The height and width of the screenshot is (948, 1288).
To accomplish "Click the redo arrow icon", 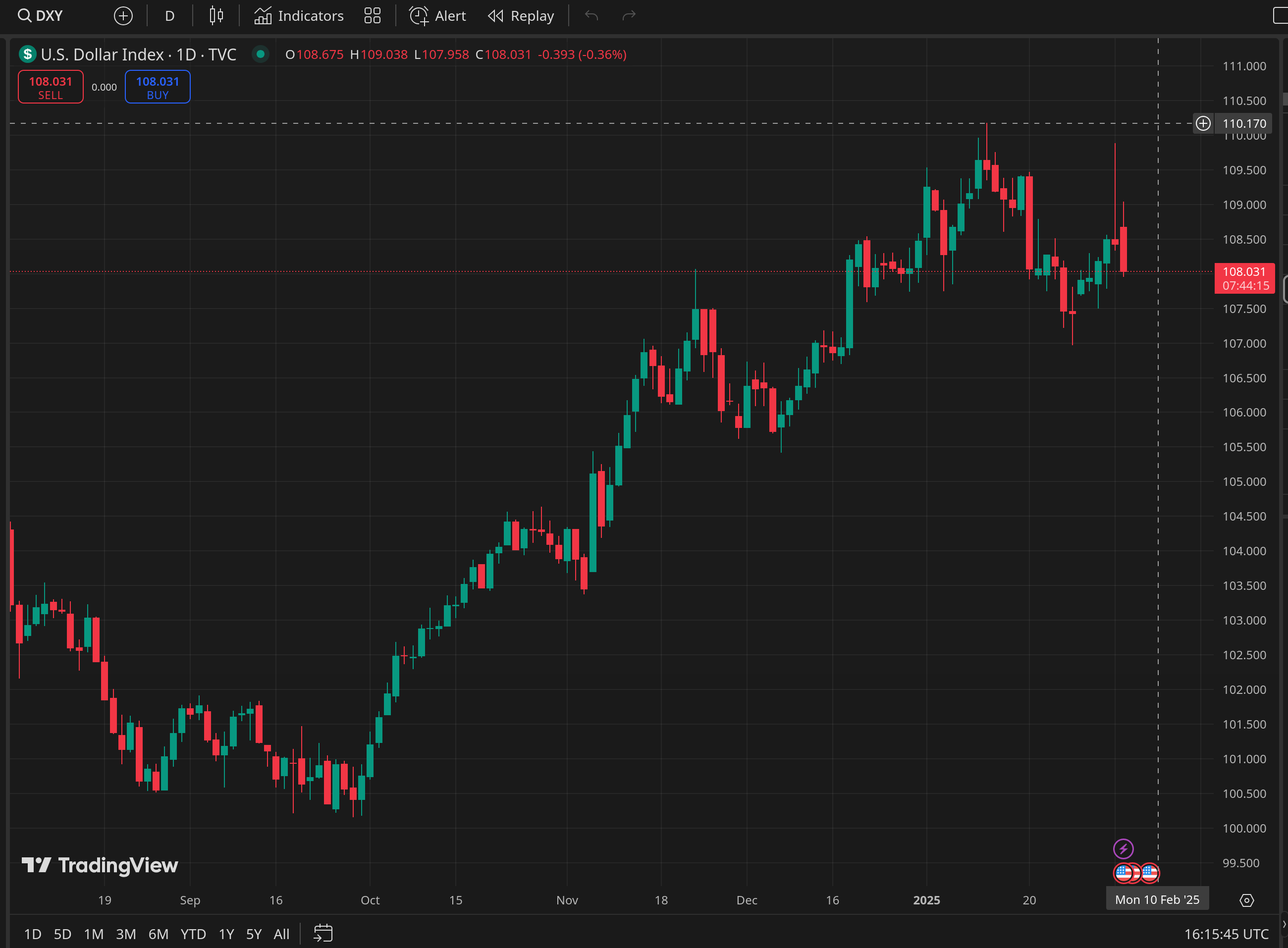I will click(x=629, y=16).
